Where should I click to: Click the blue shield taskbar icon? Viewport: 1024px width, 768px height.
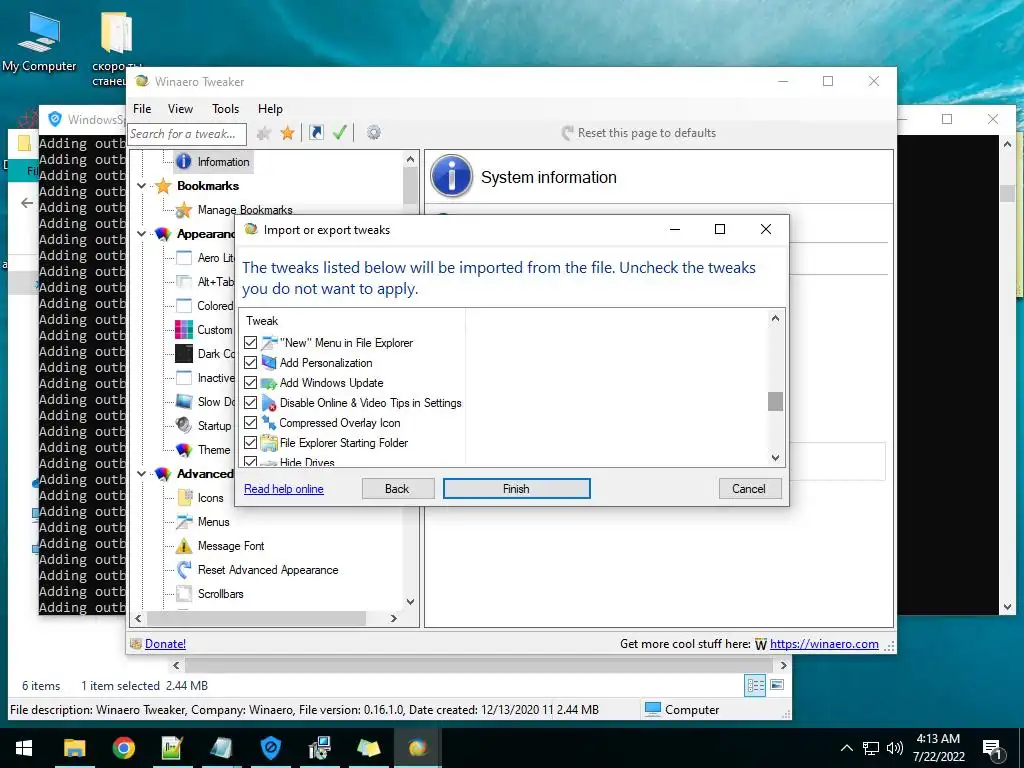[270, 748]
